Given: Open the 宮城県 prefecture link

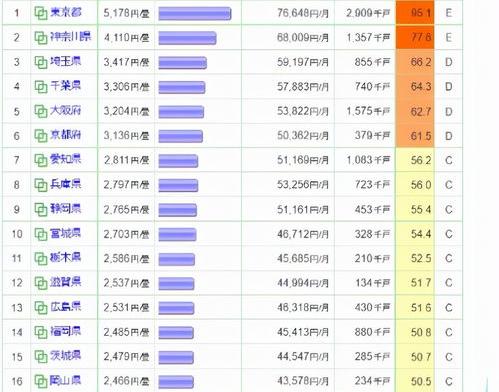Looking at the screenshot, I should tap(66, 233).
